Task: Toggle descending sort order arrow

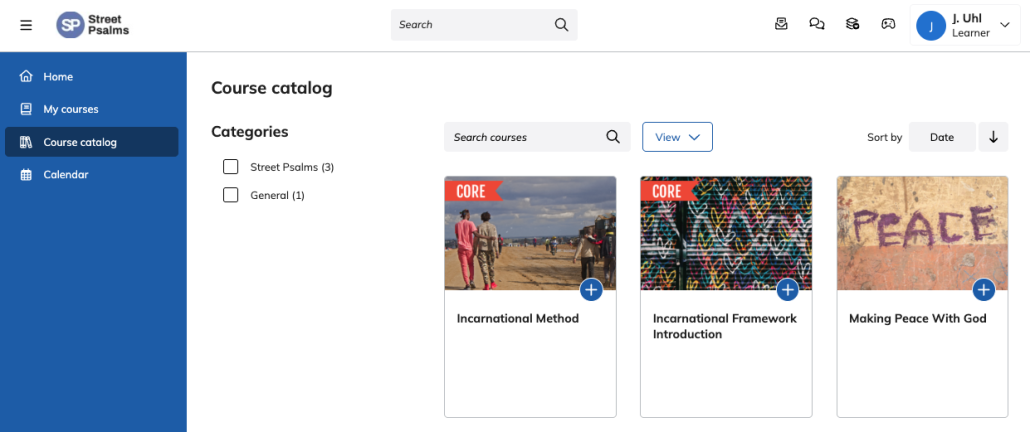Action: point(993,137)
